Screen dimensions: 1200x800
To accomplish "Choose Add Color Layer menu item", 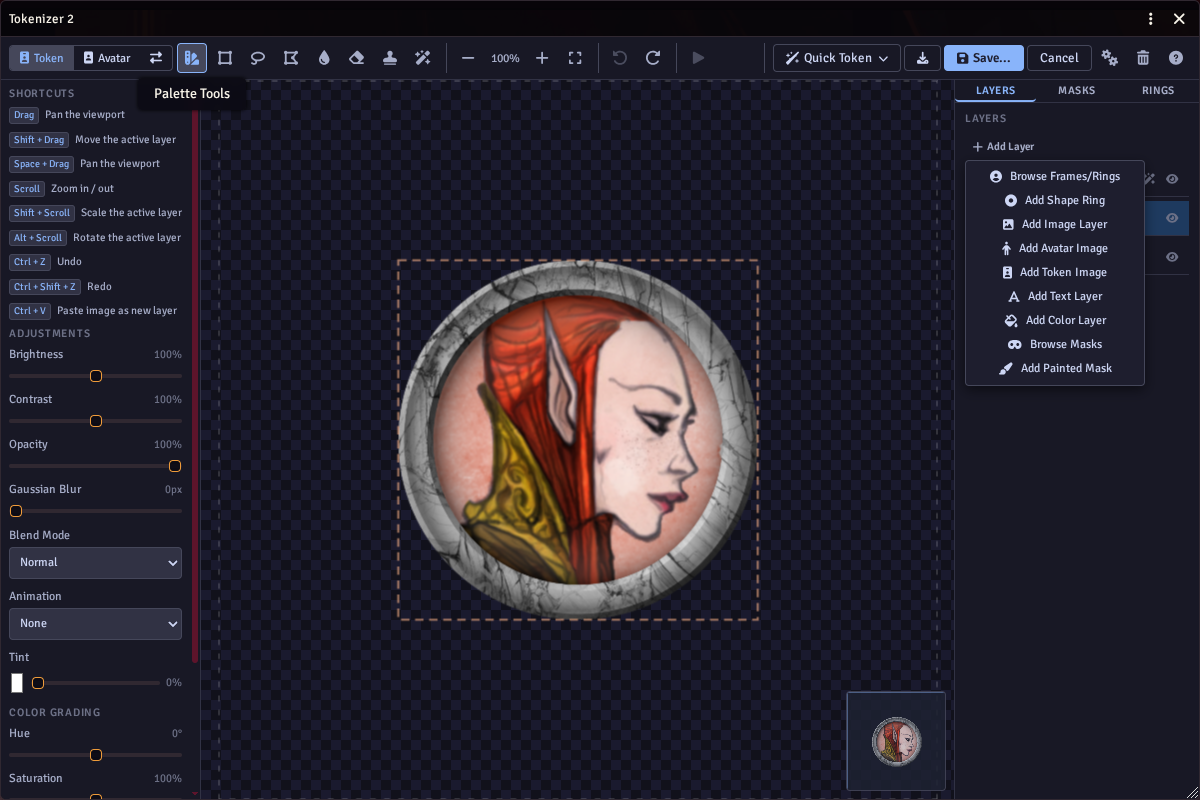I will click(x=1055, y=320).
